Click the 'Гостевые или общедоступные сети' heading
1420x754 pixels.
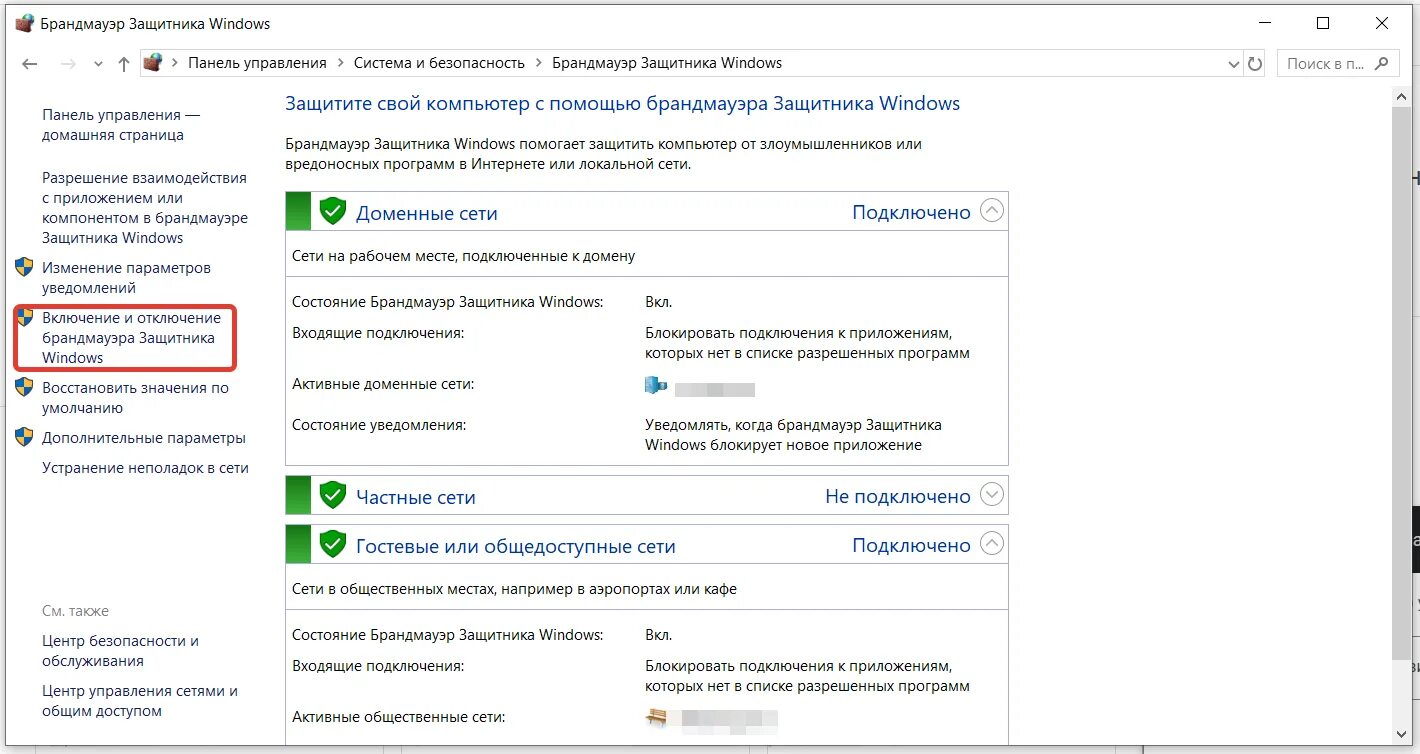(x=516, y=547)
